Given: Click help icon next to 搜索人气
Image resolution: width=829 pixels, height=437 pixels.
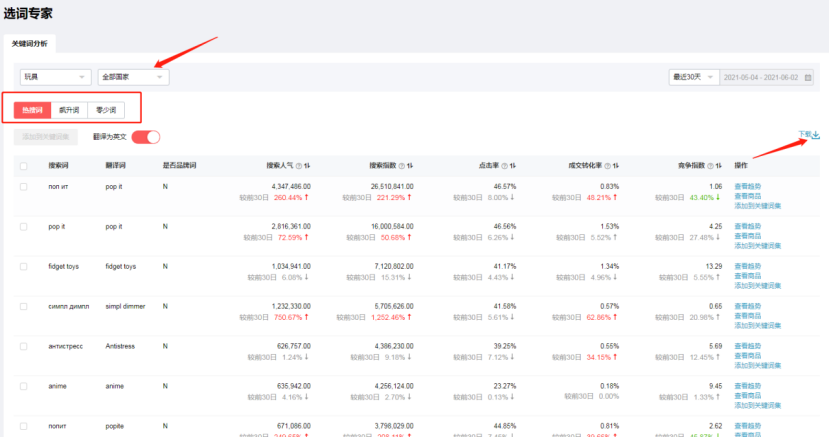Looking at the screenshot, I should point(299,165).
